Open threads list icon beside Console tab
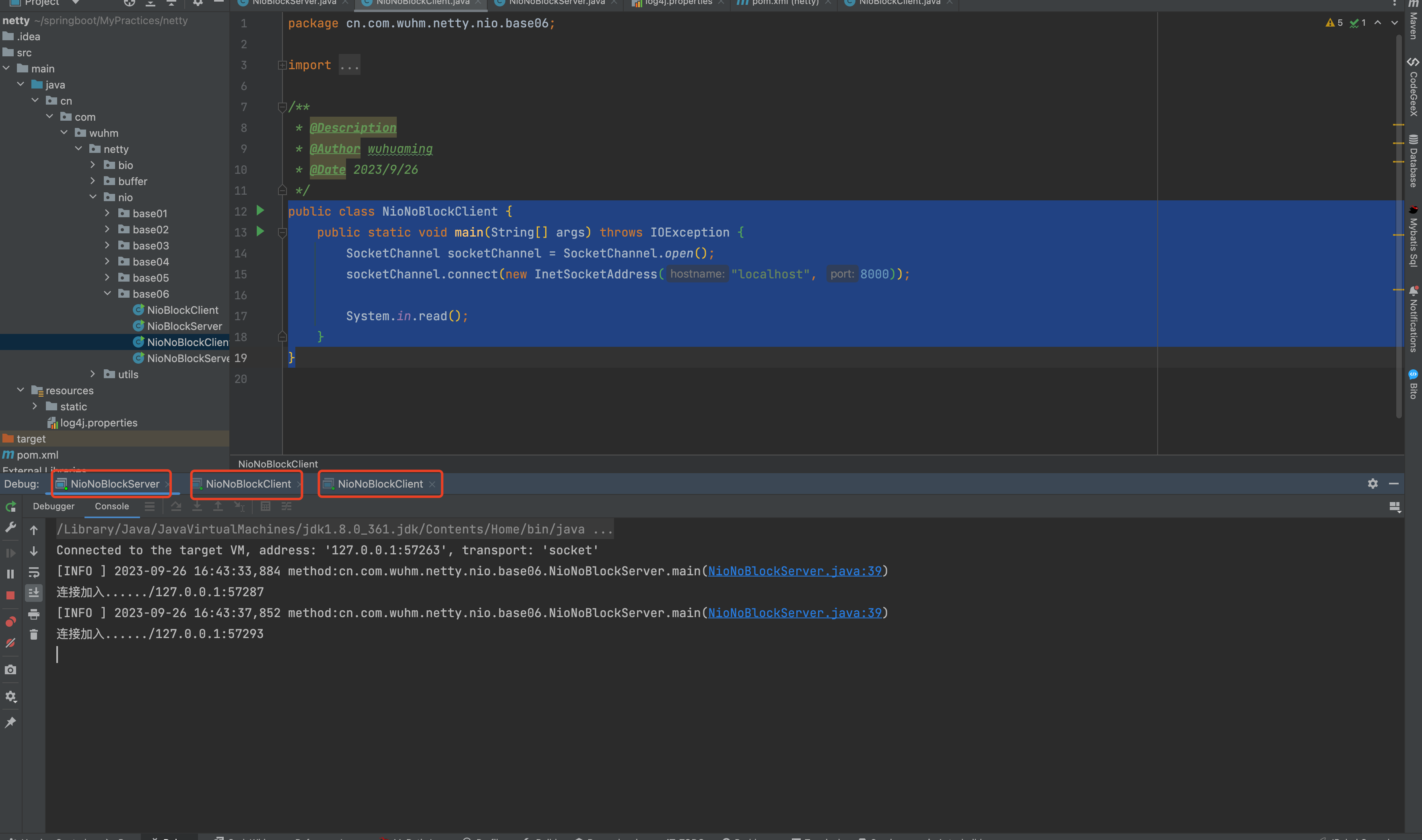This screenshot has height=840, width=1422. point(150,506)
